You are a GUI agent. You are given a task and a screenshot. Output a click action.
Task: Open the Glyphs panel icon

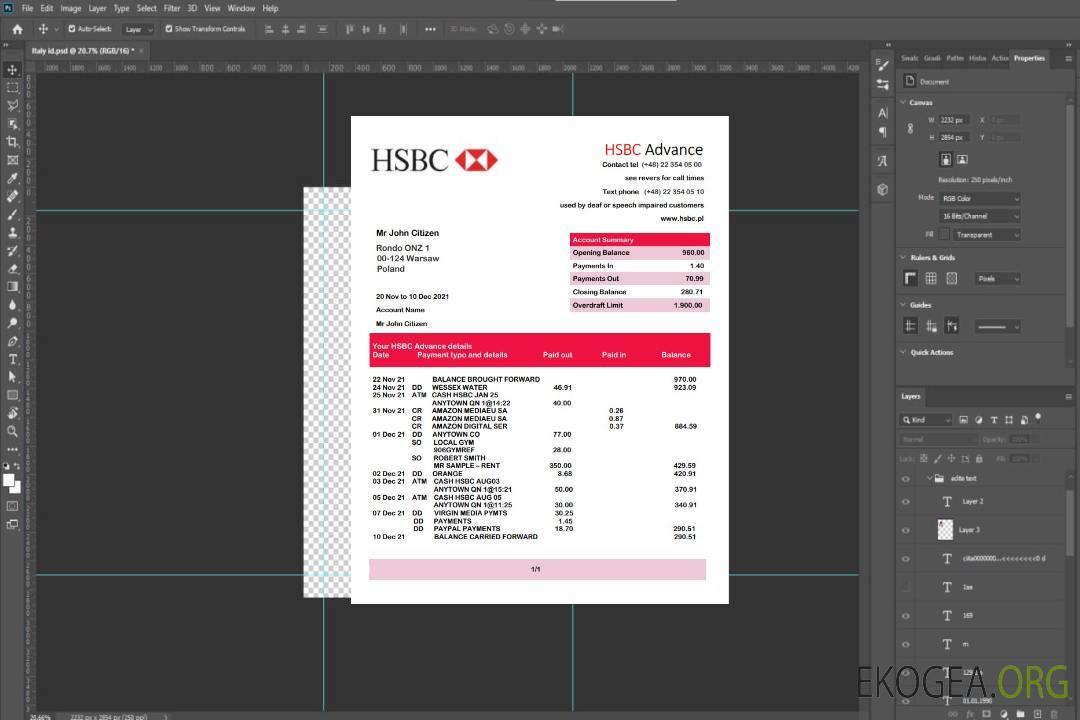click(883, 161)
